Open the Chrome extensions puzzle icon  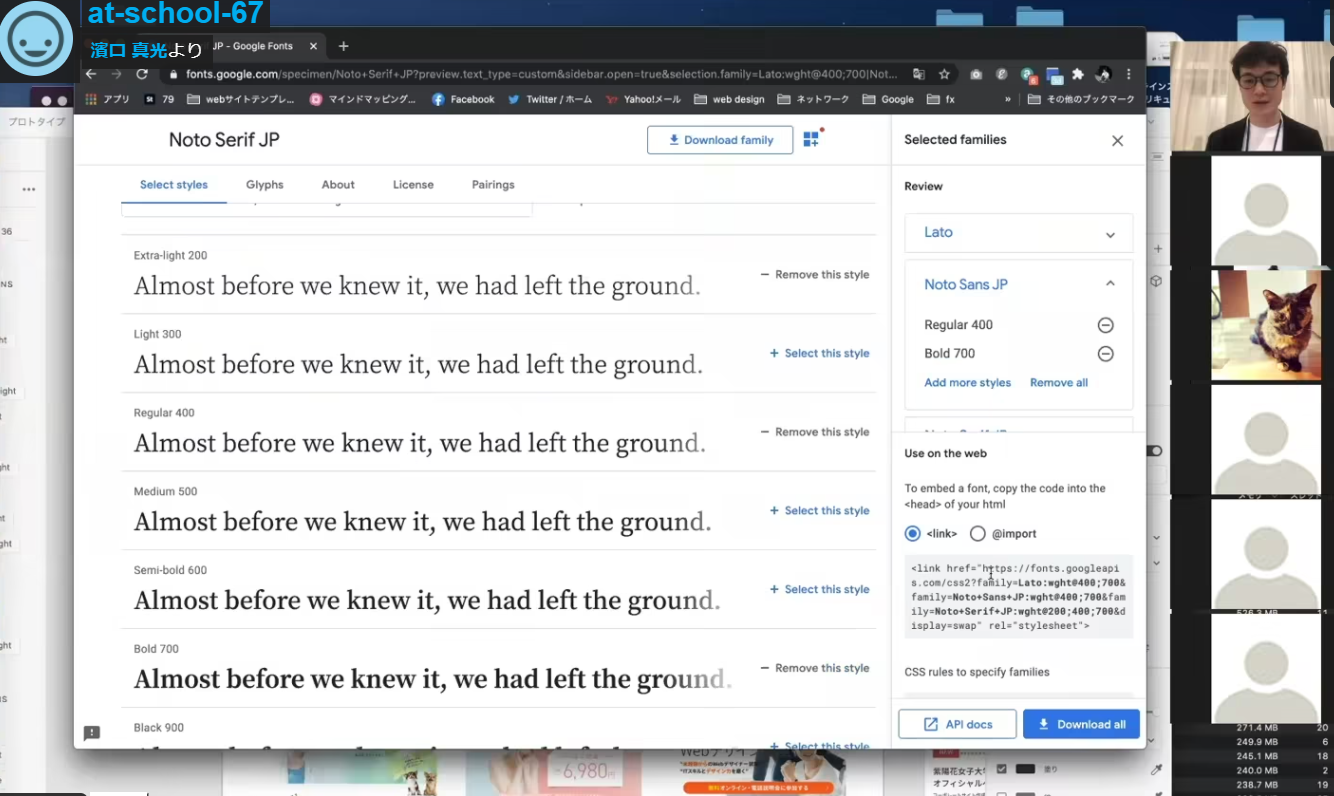pyautogui.click(x=1077, y=74)
